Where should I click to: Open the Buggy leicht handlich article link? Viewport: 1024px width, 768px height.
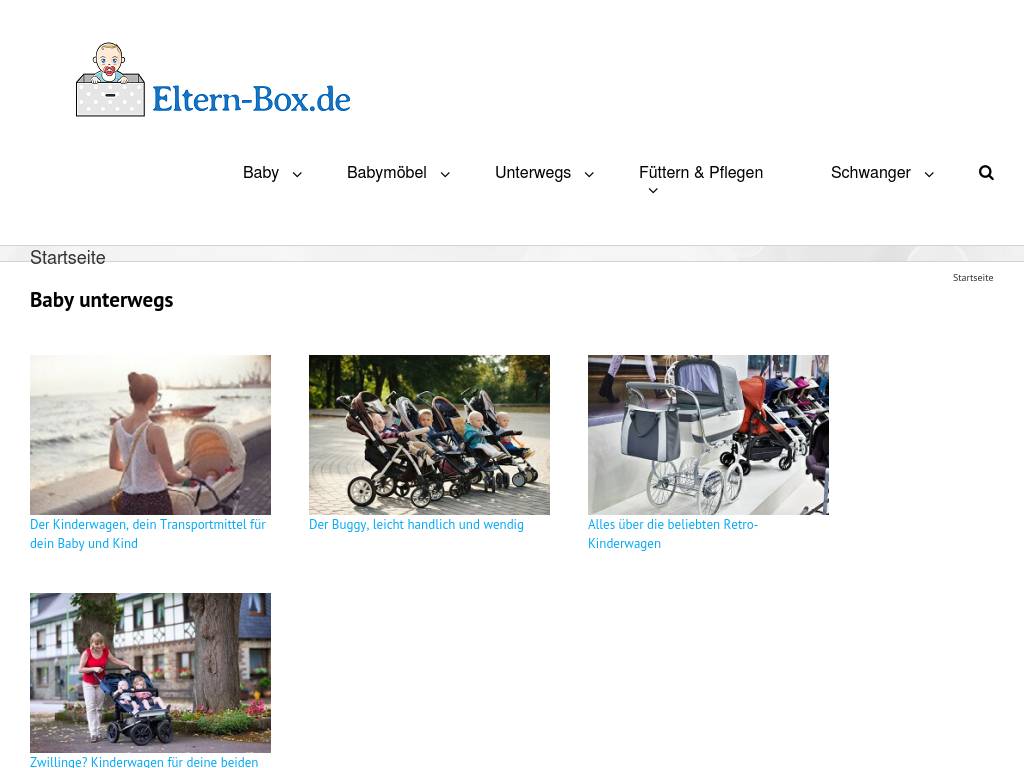[x=416, y=524]
